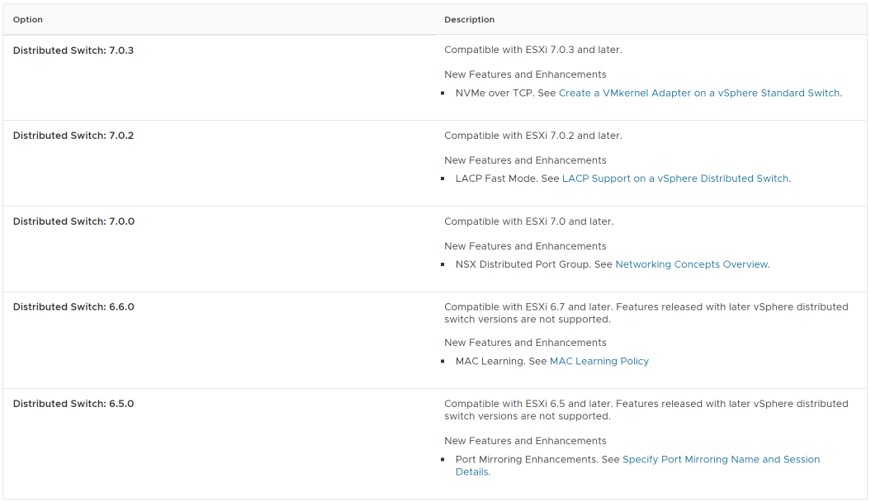Image resolution: width=869 pixels, height=502 pixels.
Task: Click 'Compatible with ESXi 7.0.2 and later' text
Action: 533,136
